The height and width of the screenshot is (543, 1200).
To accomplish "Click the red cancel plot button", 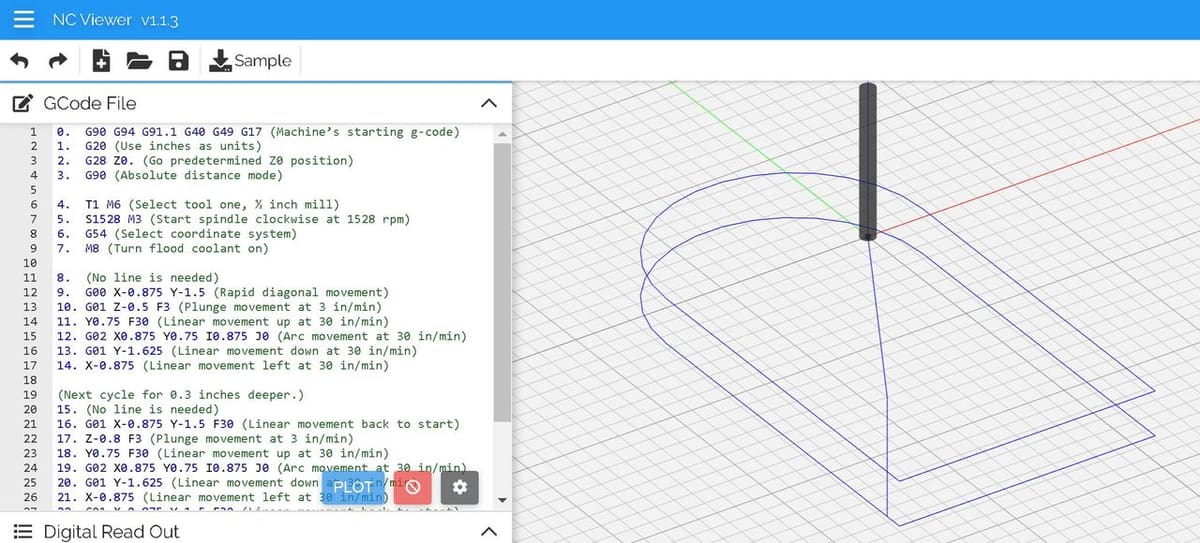I will pos(411,487).
